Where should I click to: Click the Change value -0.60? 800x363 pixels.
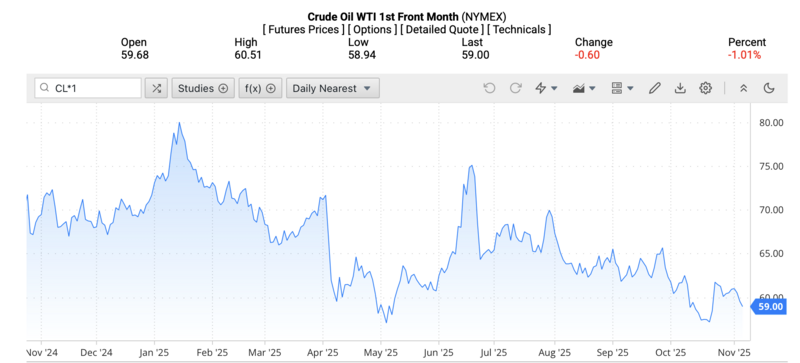click(x=587, y=55)
